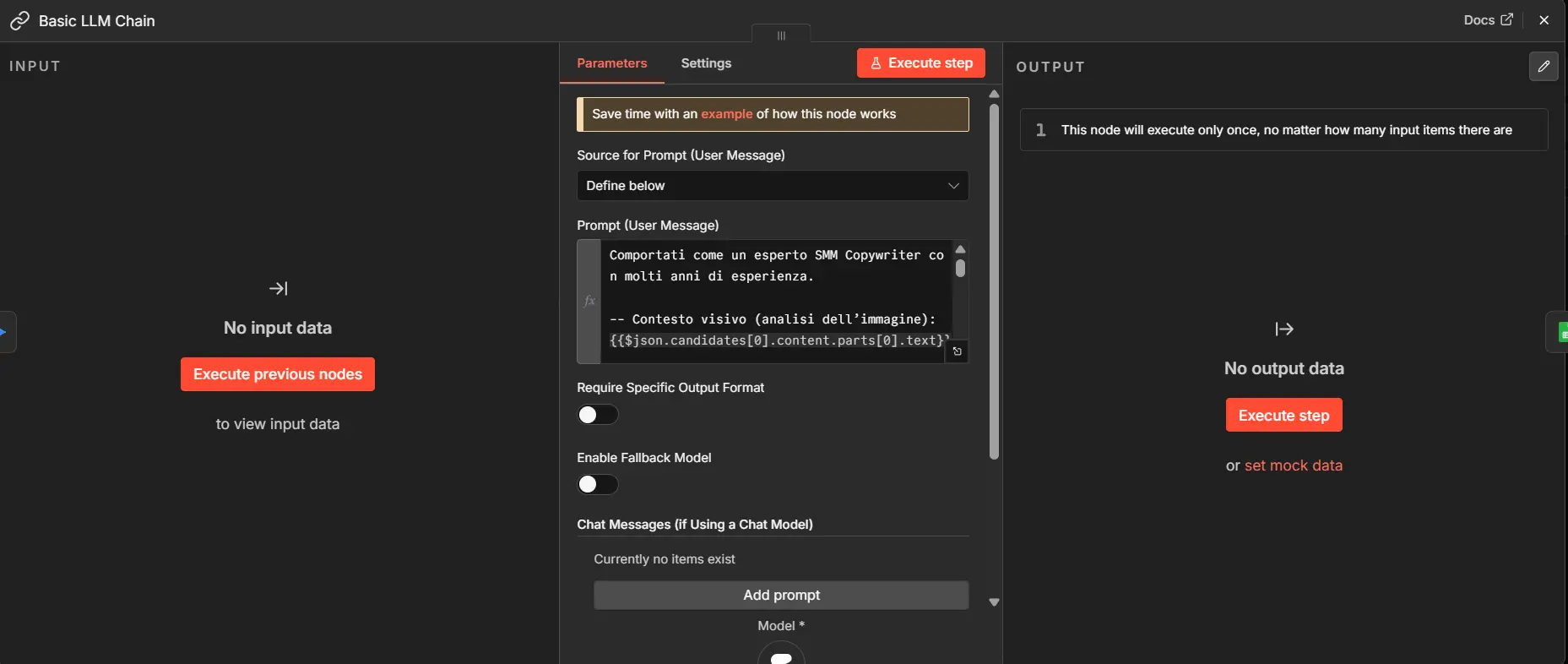Open the pencil edit output icon
Viewport: 1568px width, 664px height.
click(x=1544, y=66)
